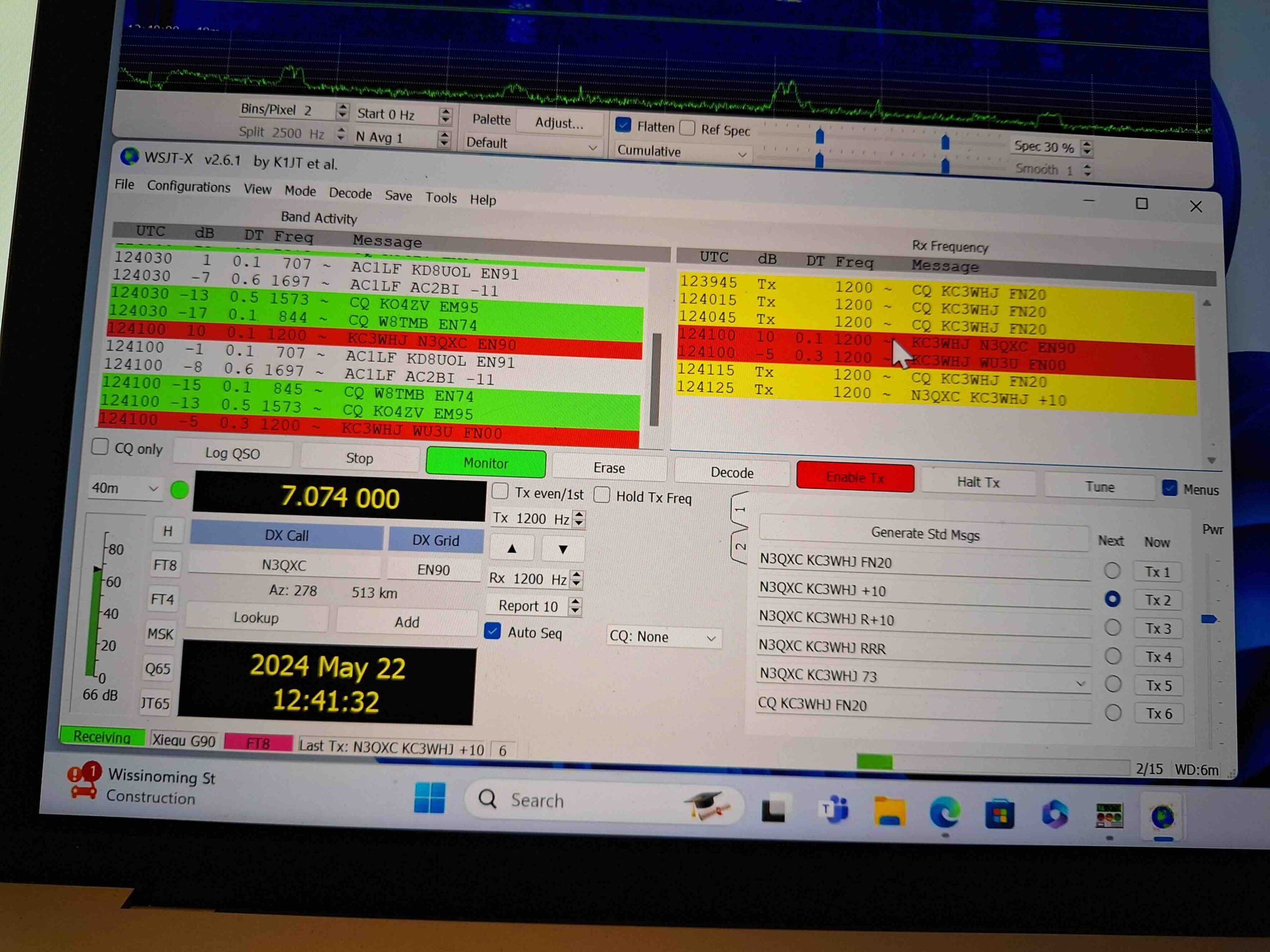
Task: Click the Stop button
Action: (x=359, y=458)
